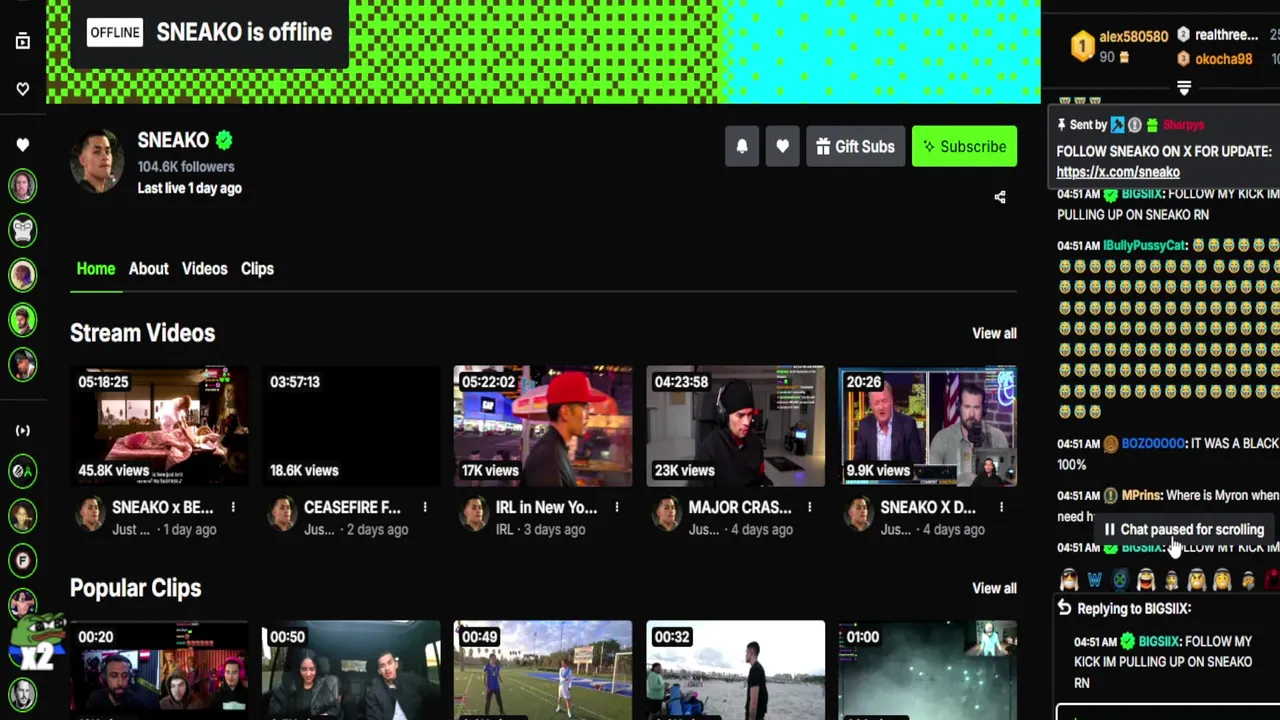1280x720 pixels.
Task: Open options menu for SNEAKO x BE... video
Action: (233, 507)
